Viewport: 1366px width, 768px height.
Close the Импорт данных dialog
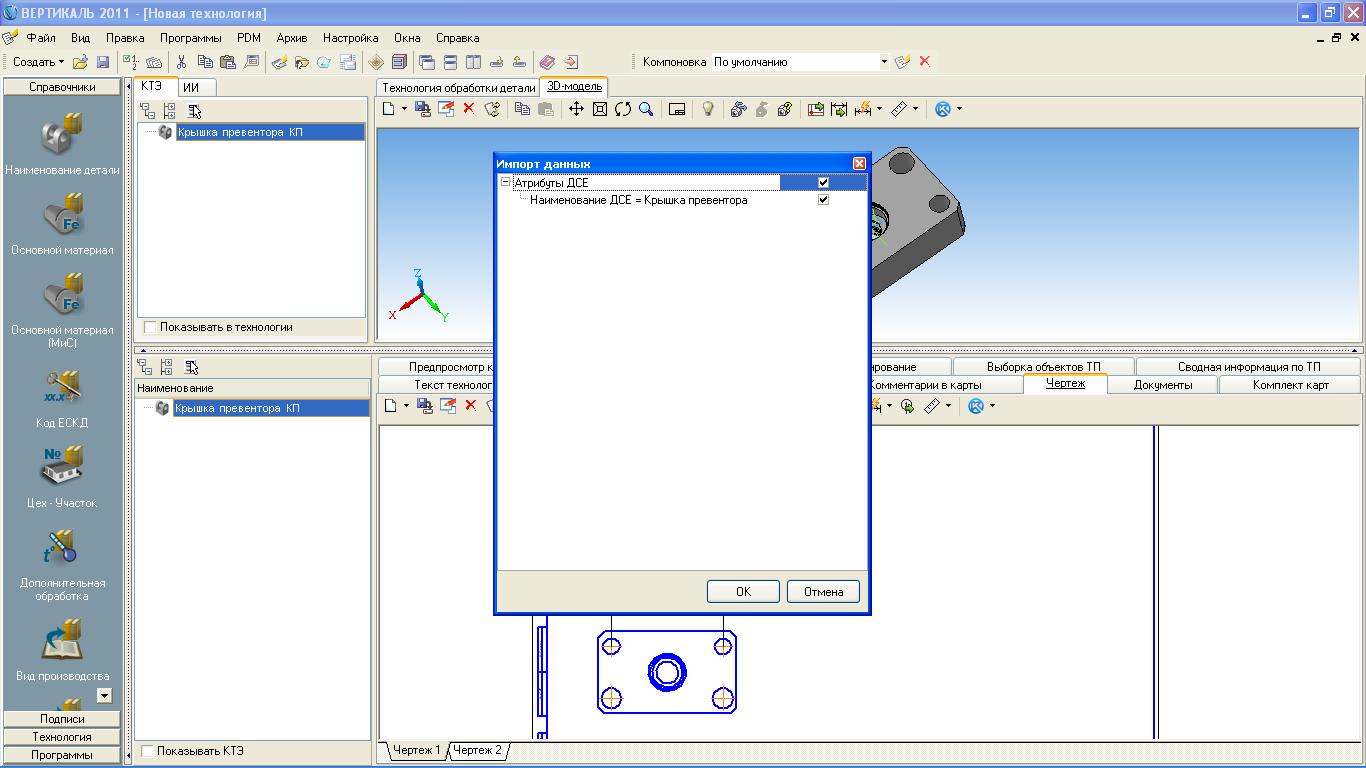[x=859, y=163]
